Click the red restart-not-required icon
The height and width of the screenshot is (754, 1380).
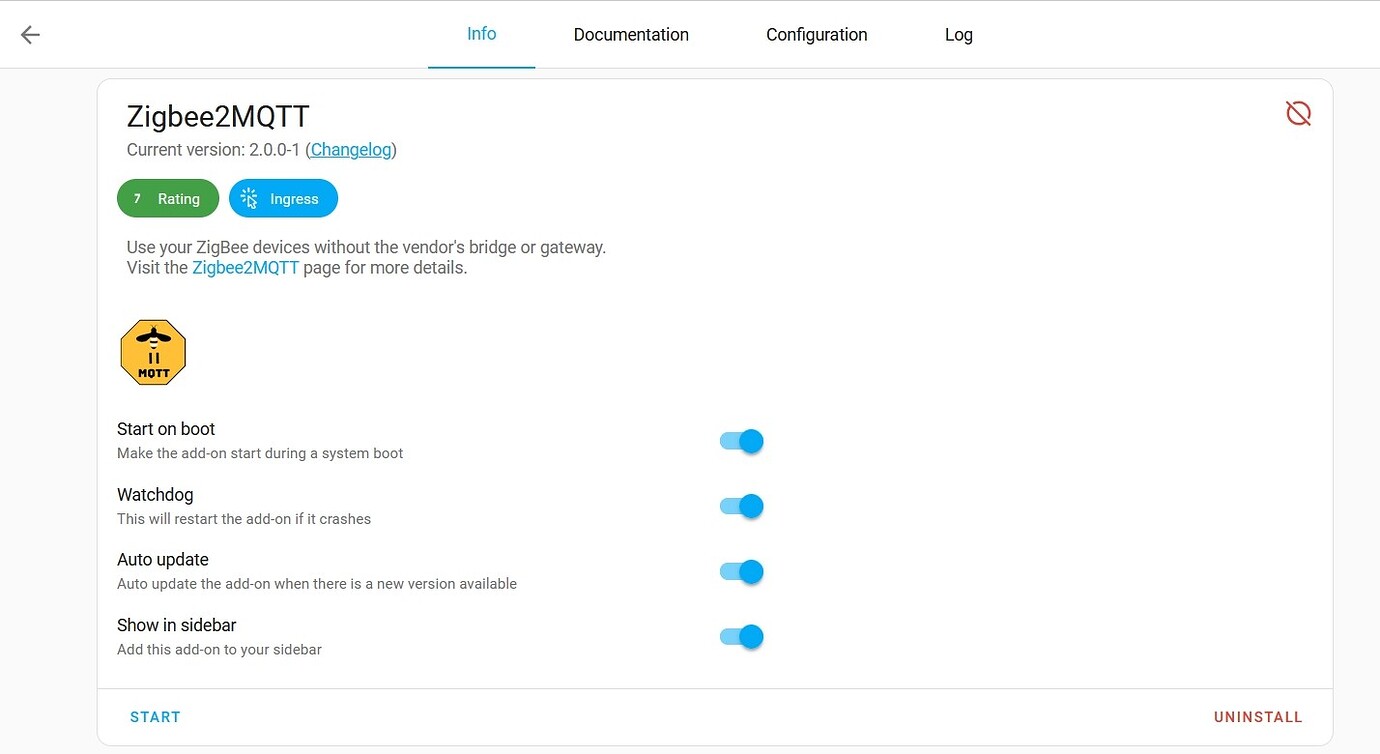pyautogui.click(x=1297, y=113)
